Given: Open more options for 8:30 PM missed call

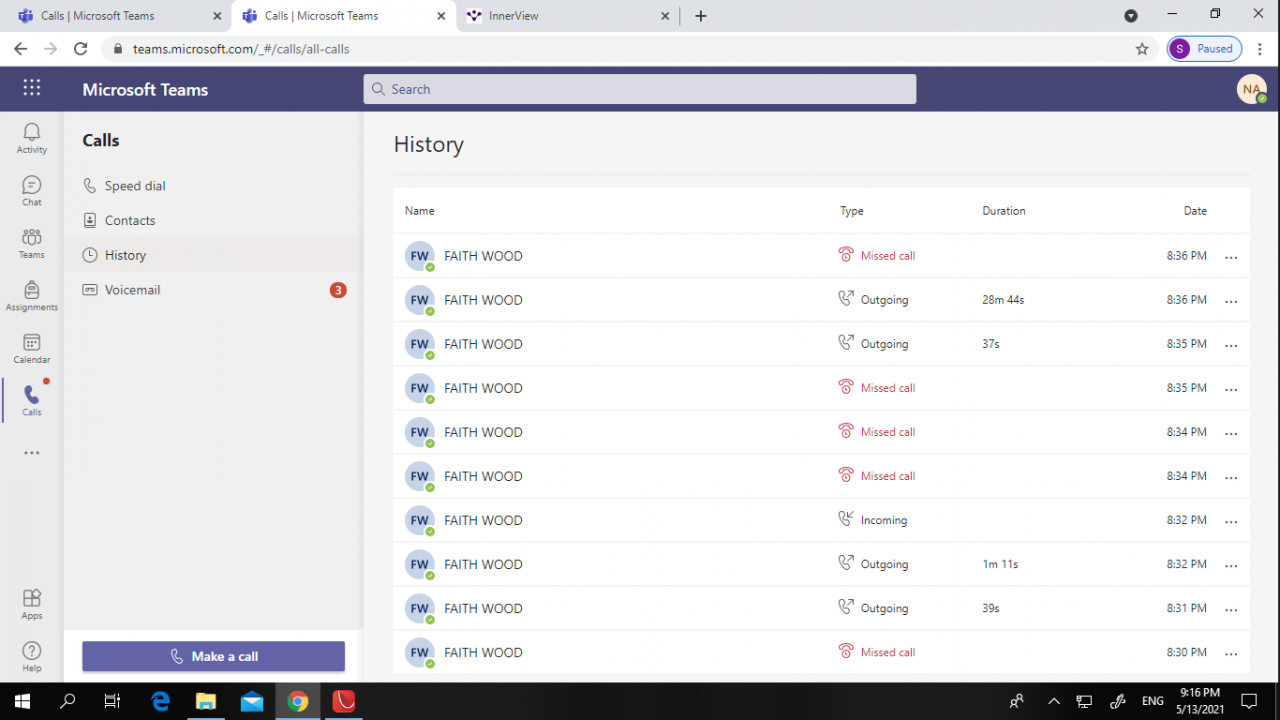Looking at the screenshot, I should click(x=1231, y=653).
